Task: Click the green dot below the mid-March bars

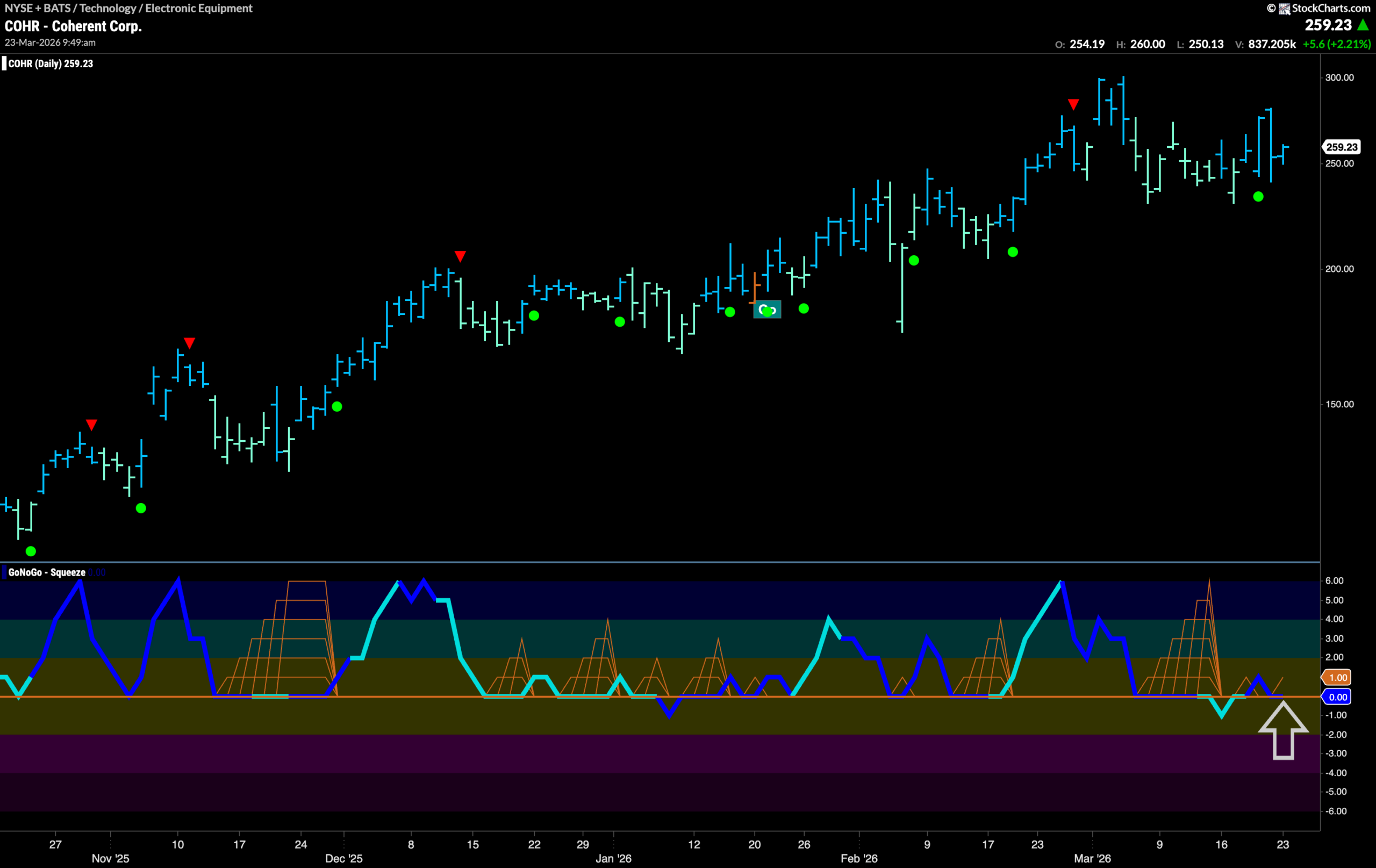Action: coord(1258,197)
